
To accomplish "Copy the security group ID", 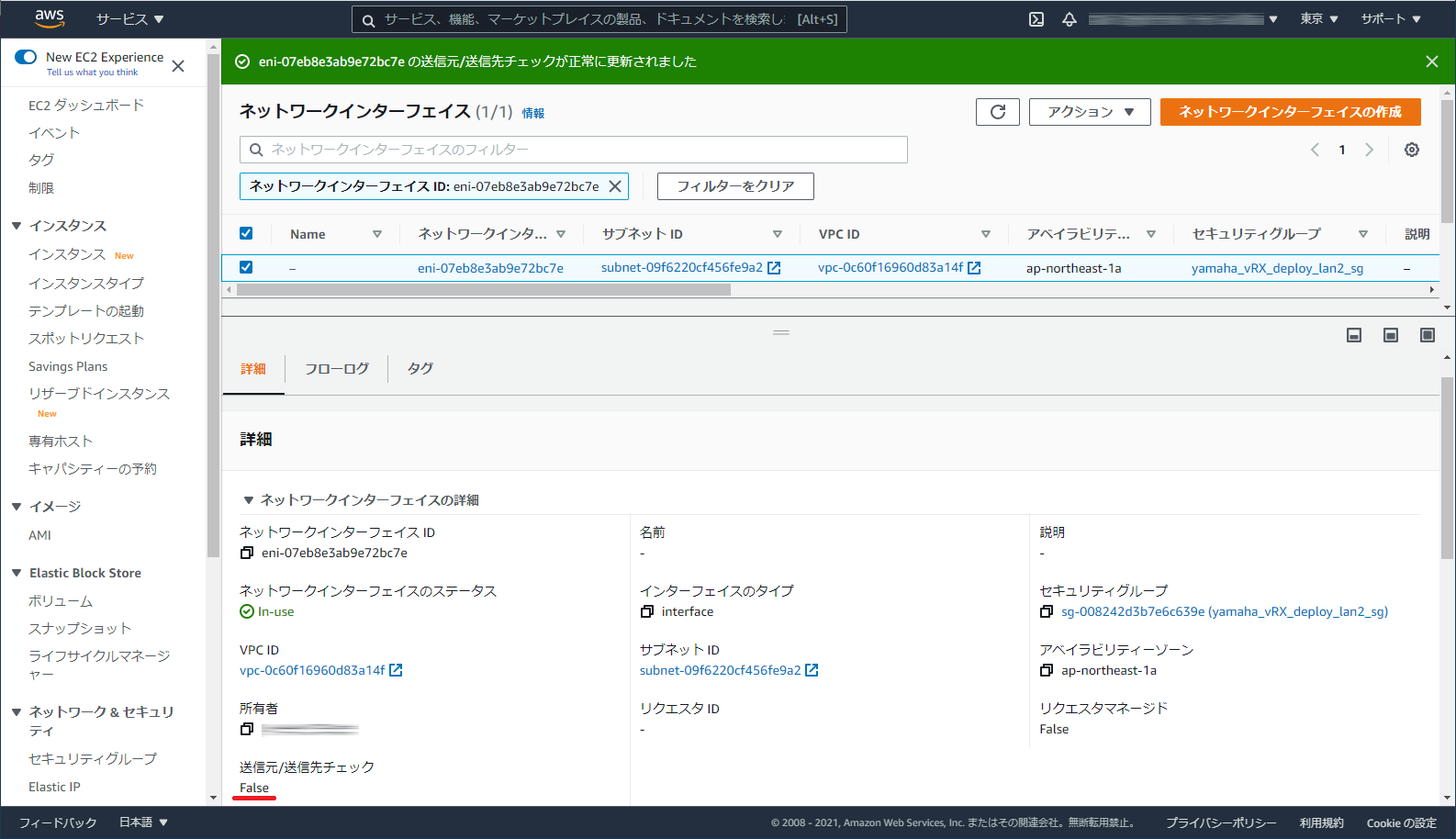I will pos(1046,611).
